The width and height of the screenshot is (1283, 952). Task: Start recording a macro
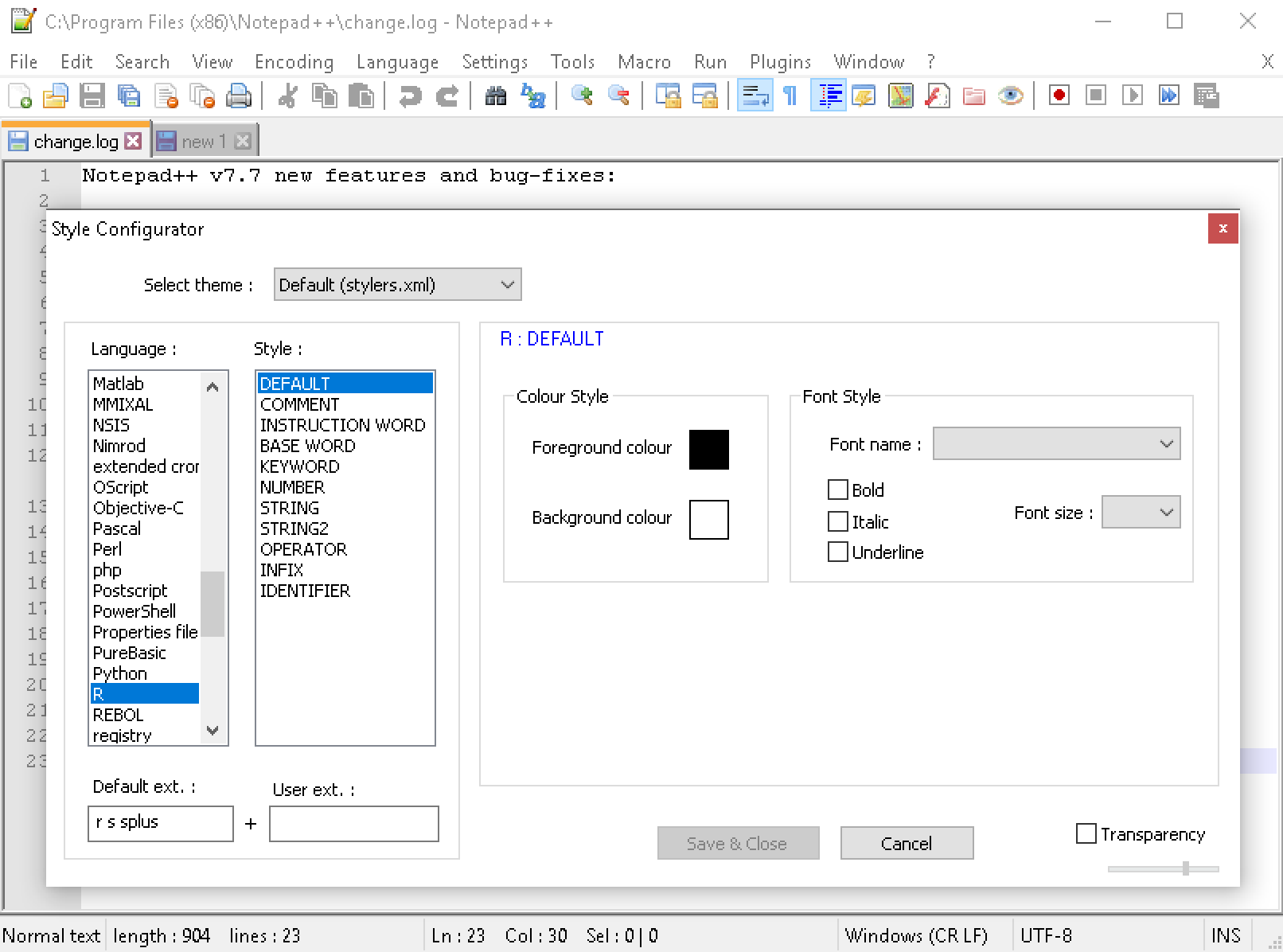(1059, 96)
